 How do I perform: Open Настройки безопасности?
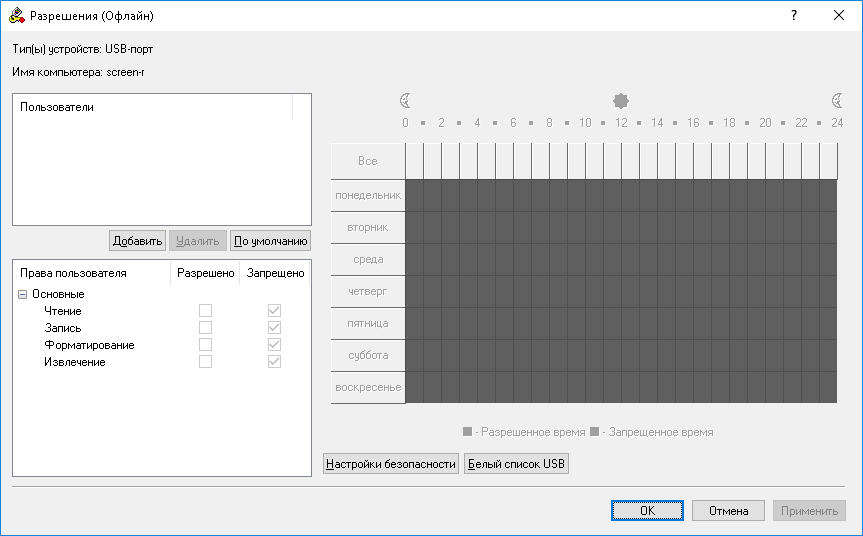tap(391, 464)
